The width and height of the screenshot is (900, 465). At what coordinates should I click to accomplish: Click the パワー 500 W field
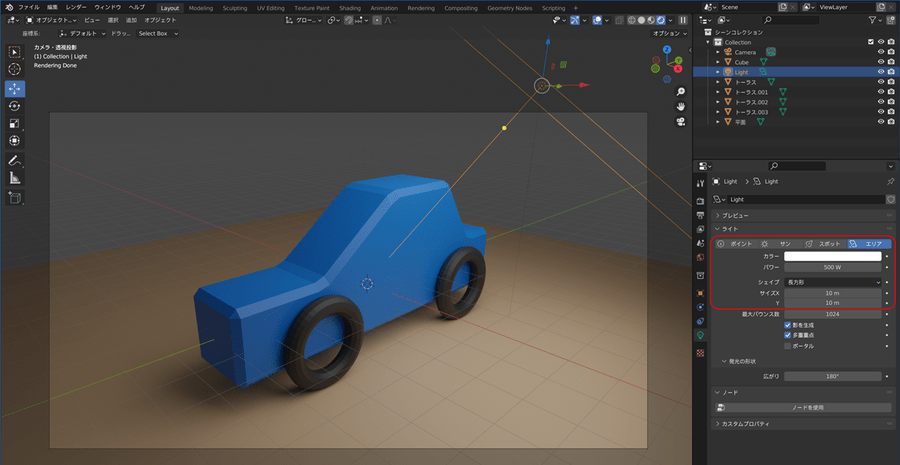(x=833, y=268)
